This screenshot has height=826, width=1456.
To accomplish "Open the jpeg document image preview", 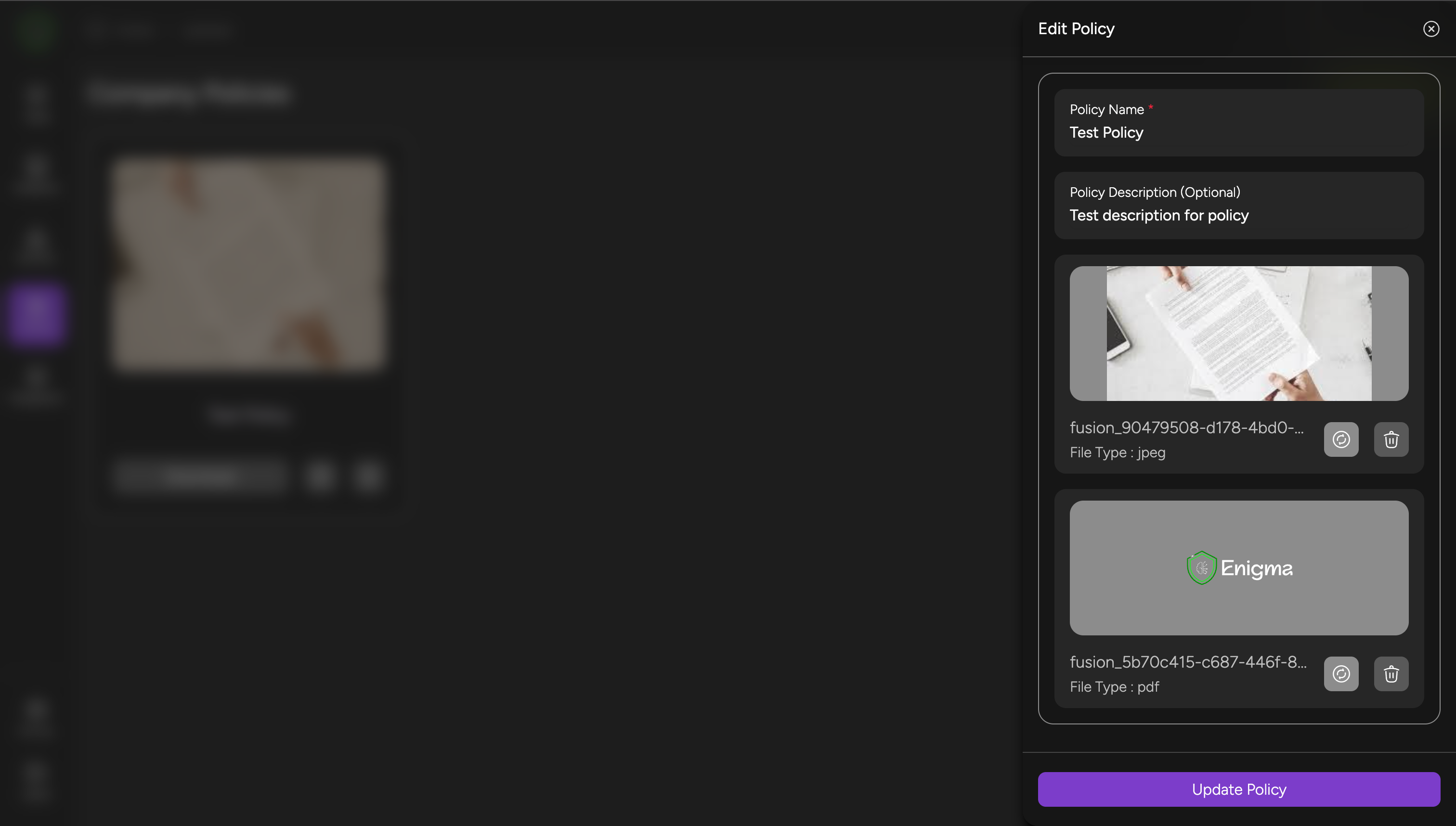I will point(1239,334).
